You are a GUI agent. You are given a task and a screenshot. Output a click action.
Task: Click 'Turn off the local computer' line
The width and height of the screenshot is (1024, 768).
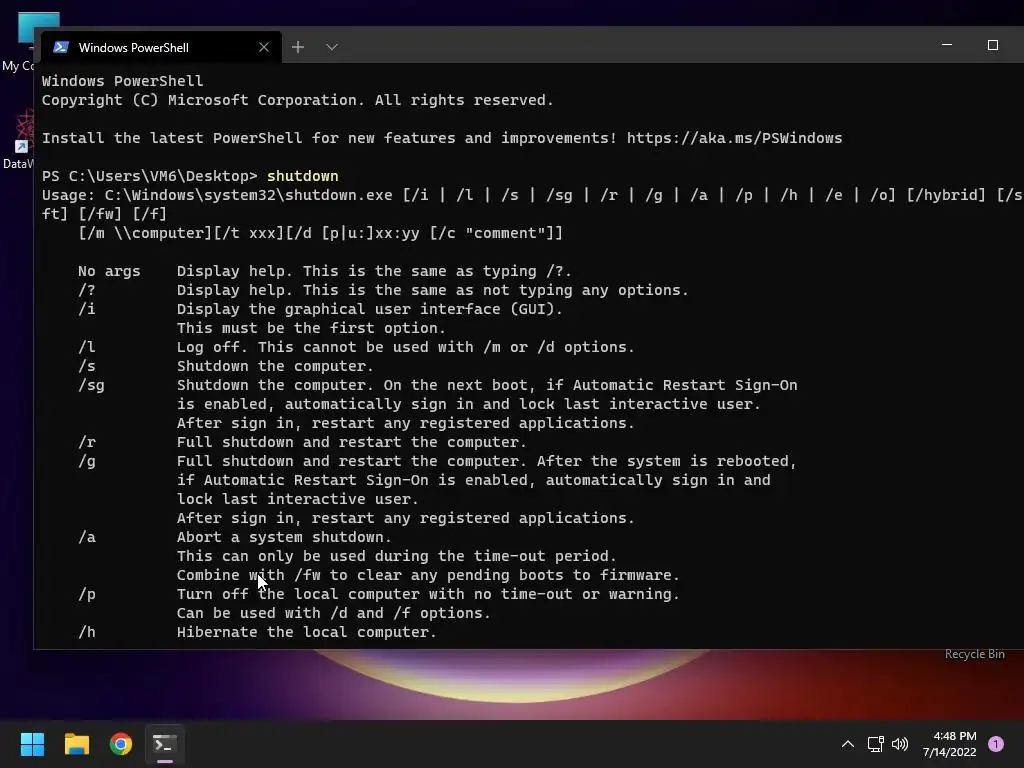428,594
